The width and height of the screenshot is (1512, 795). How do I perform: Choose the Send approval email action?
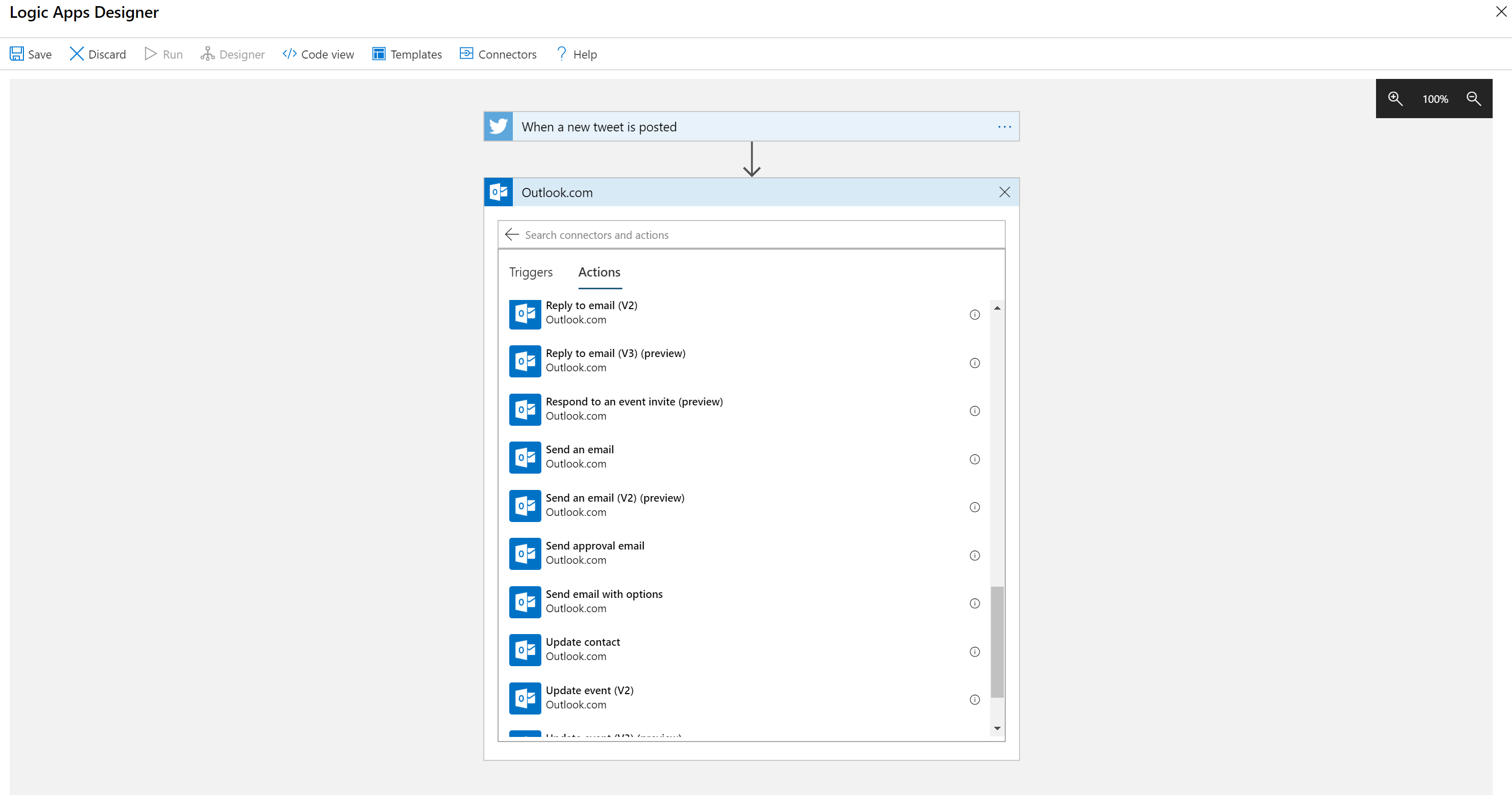pos(595,553)
